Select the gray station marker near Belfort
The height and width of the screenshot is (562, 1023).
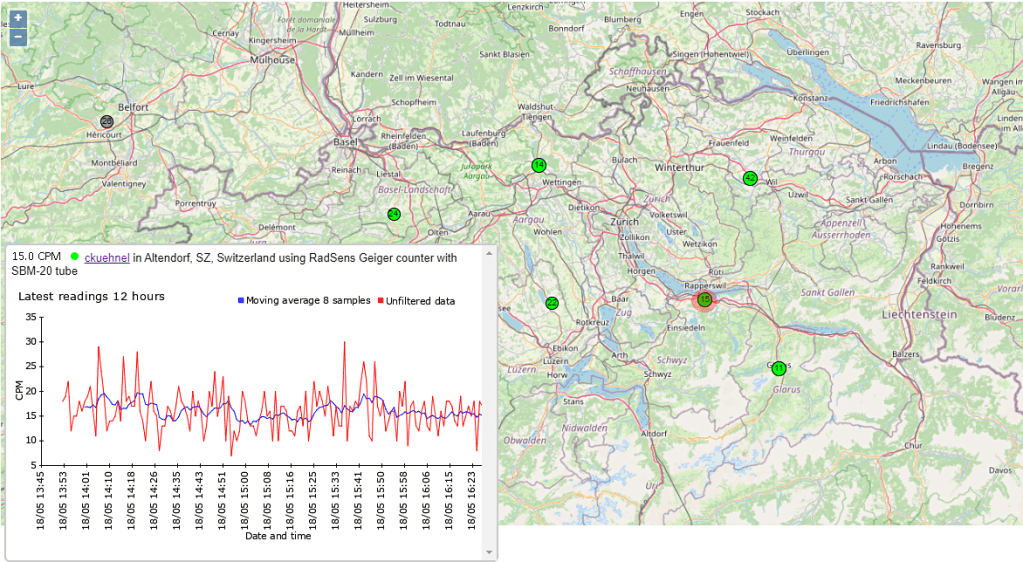coord(107,121)
